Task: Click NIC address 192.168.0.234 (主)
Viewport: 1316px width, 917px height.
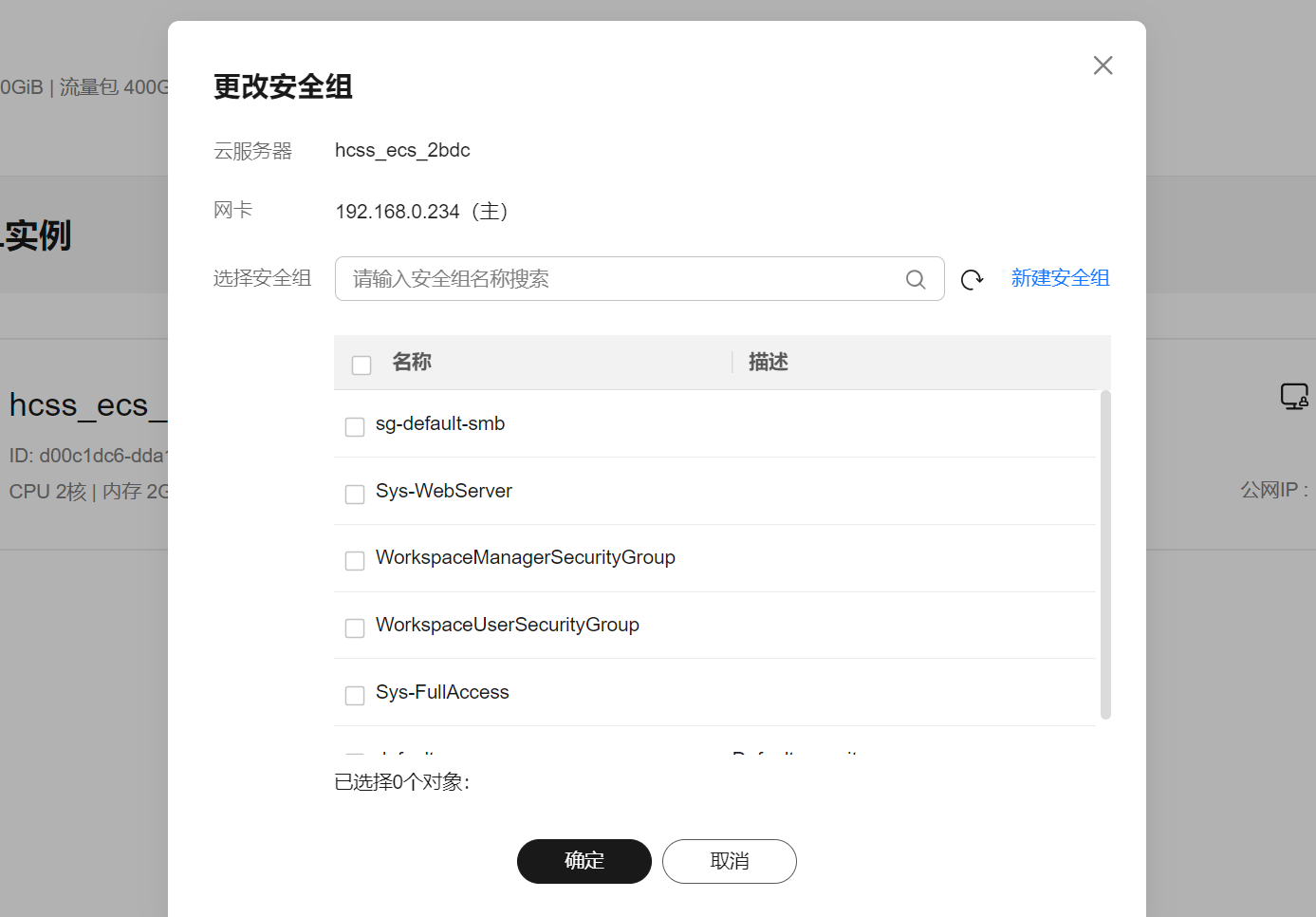Action: coord(422,211)
